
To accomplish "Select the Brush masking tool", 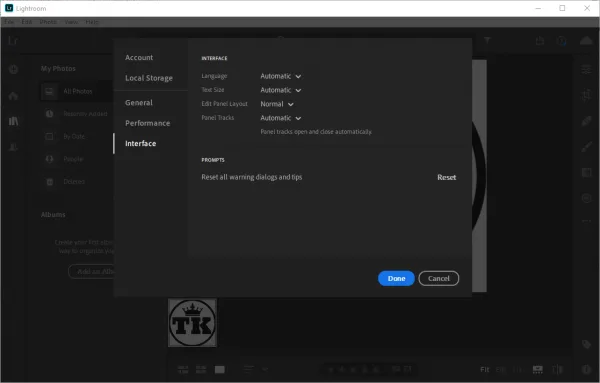I will pyautogui.click(x=586, y=147).
